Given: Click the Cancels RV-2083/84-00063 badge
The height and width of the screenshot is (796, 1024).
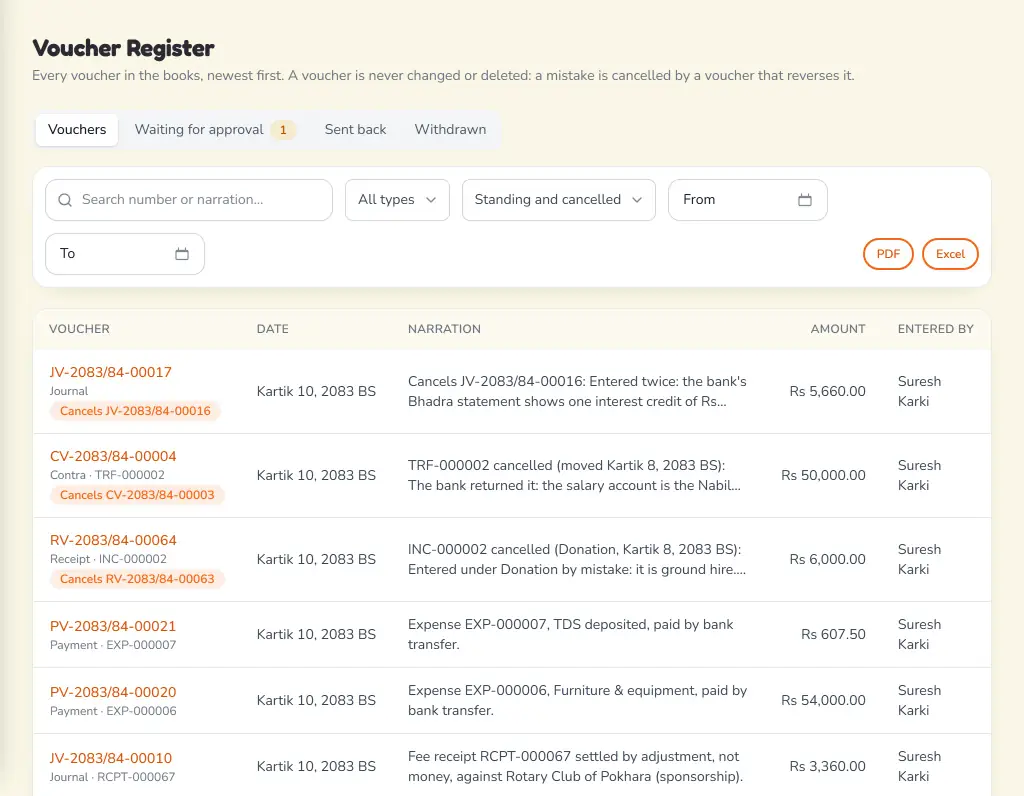Looking at the screenshot, I should (137, 579).
